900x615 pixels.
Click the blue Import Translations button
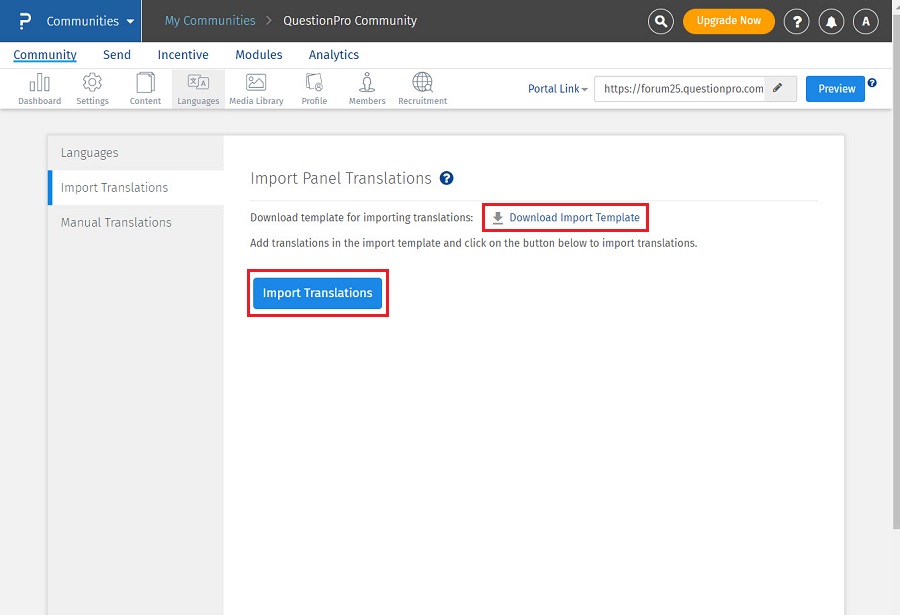click(x=317, y=293)
